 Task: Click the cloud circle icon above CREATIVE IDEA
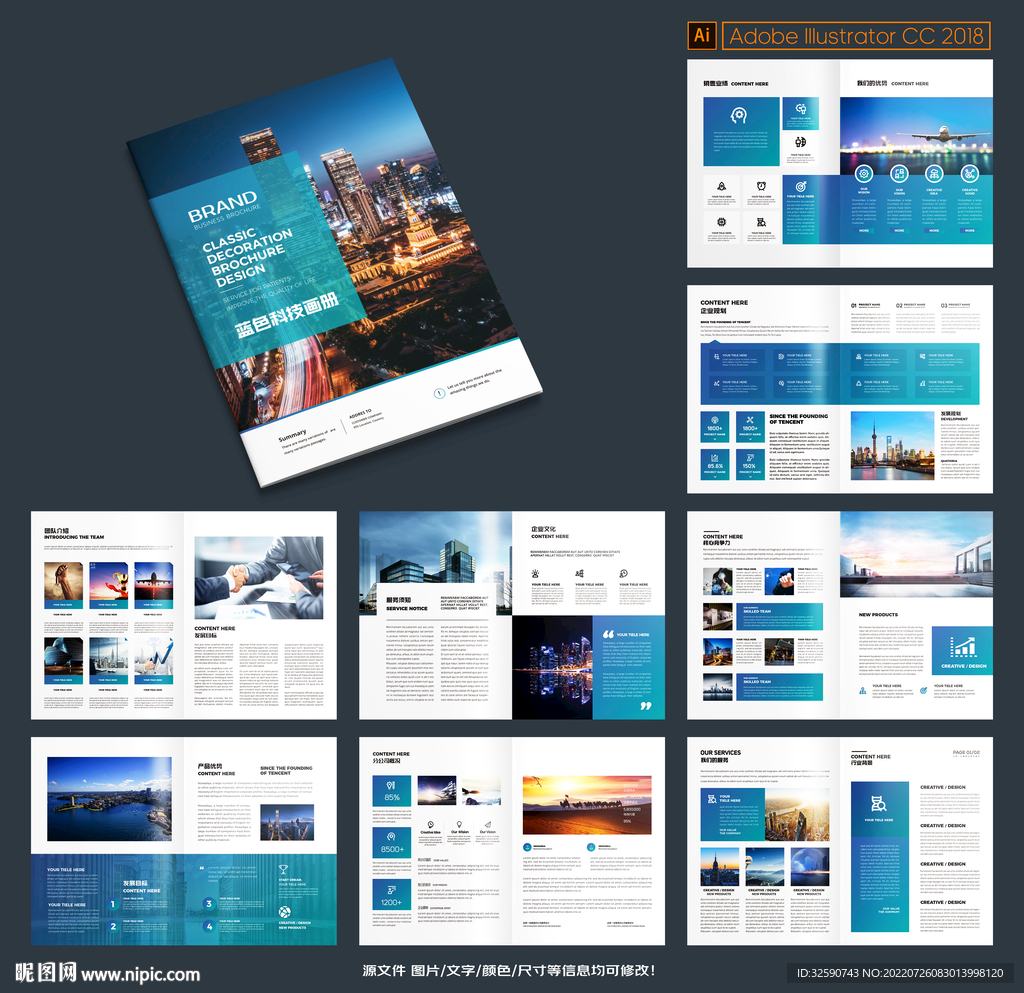(935, 174)
